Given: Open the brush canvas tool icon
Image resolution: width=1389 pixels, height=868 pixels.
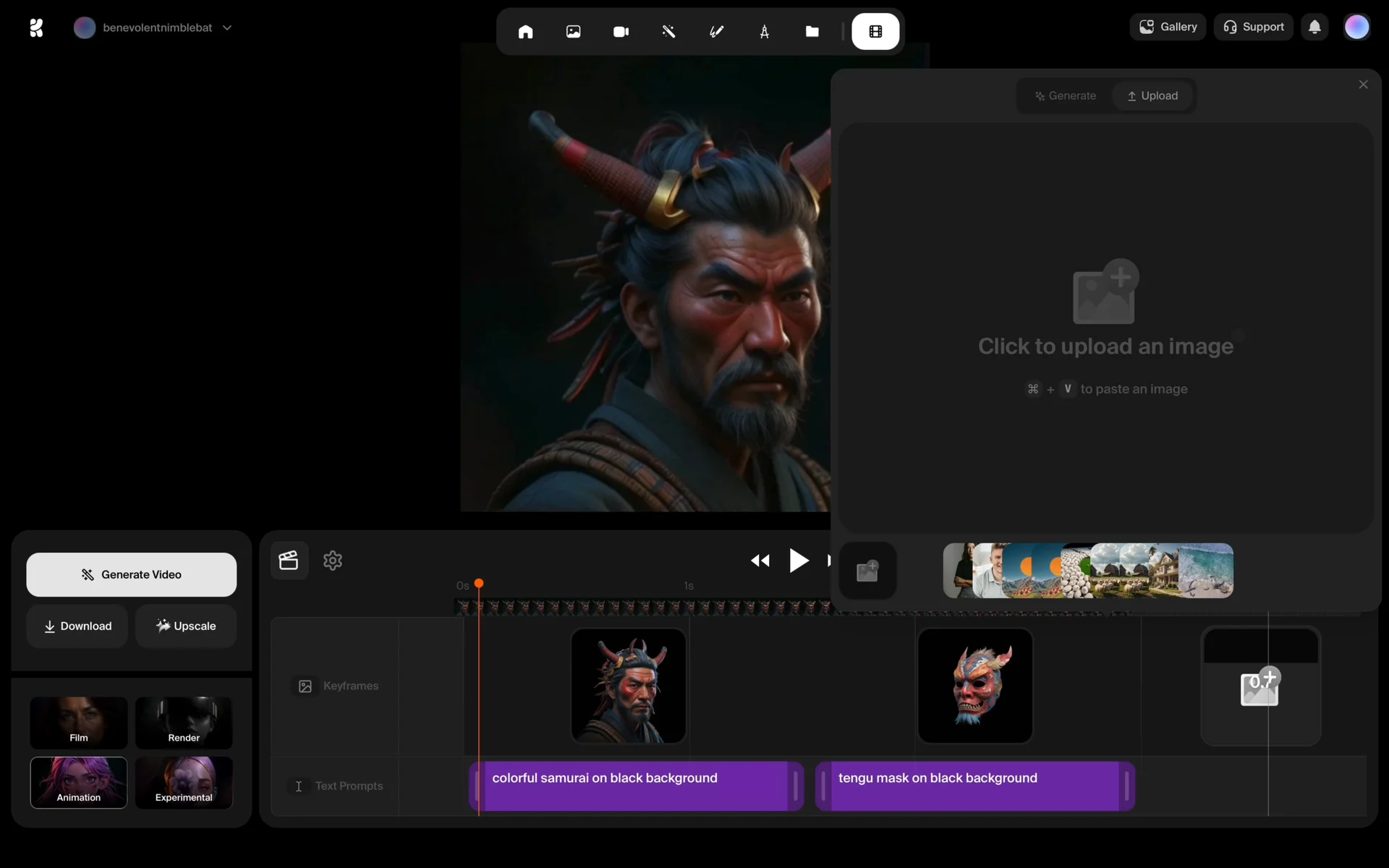Looking at the screenshot, I should [x=716, y=32].
